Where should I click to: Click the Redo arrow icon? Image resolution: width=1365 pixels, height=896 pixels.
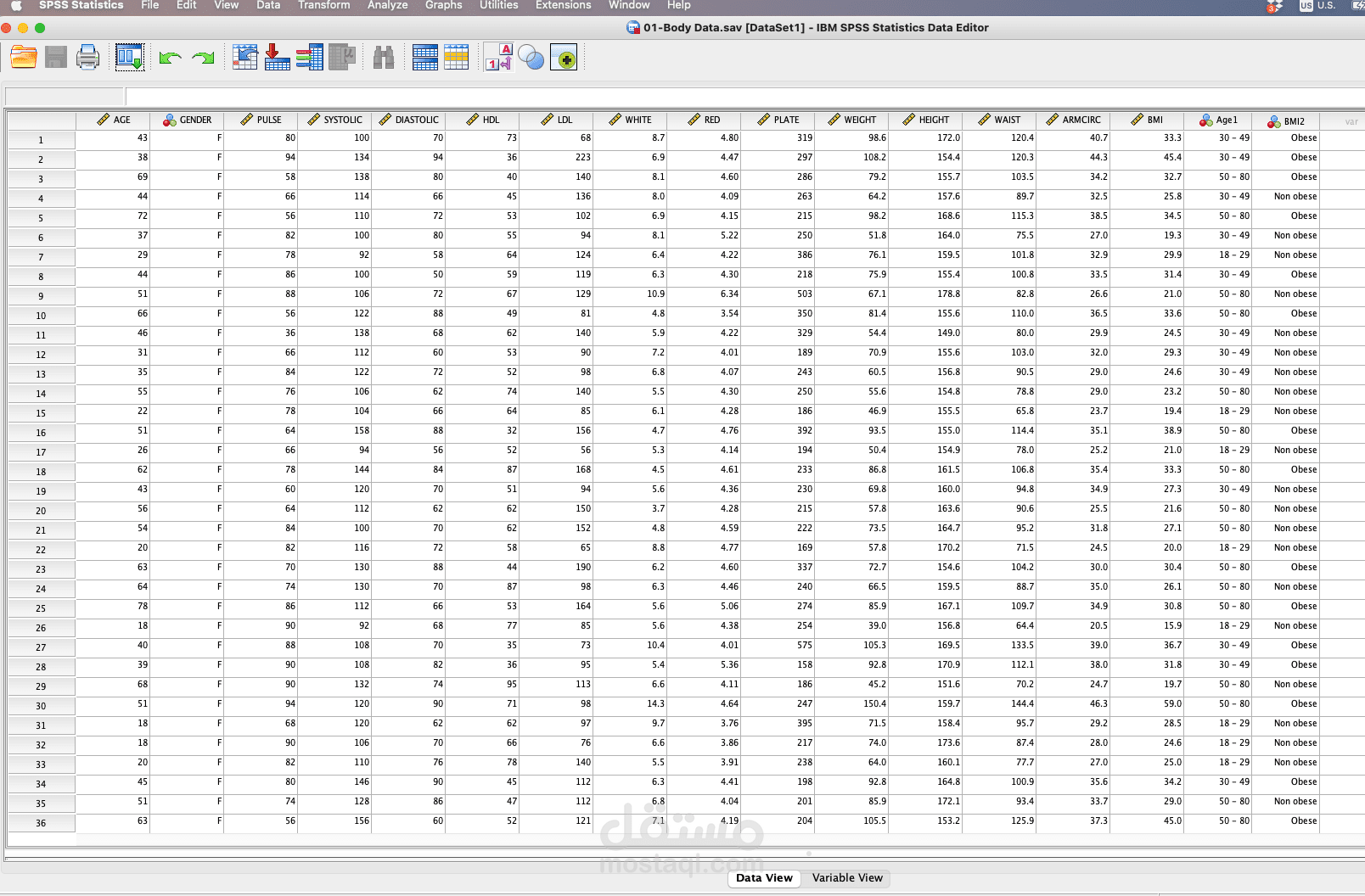[x=203, y=58]
